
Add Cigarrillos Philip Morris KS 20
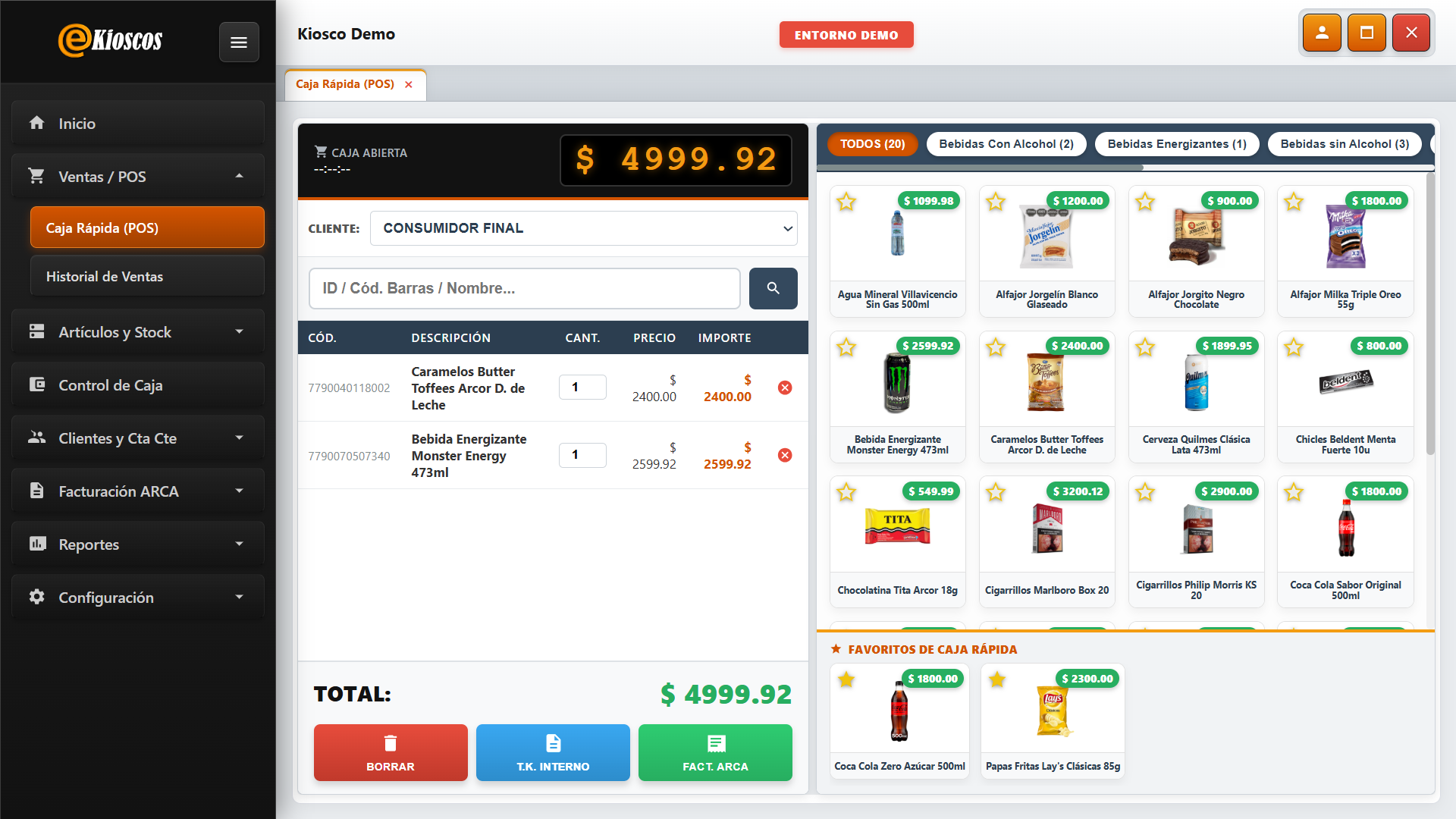coord(1196,541)
